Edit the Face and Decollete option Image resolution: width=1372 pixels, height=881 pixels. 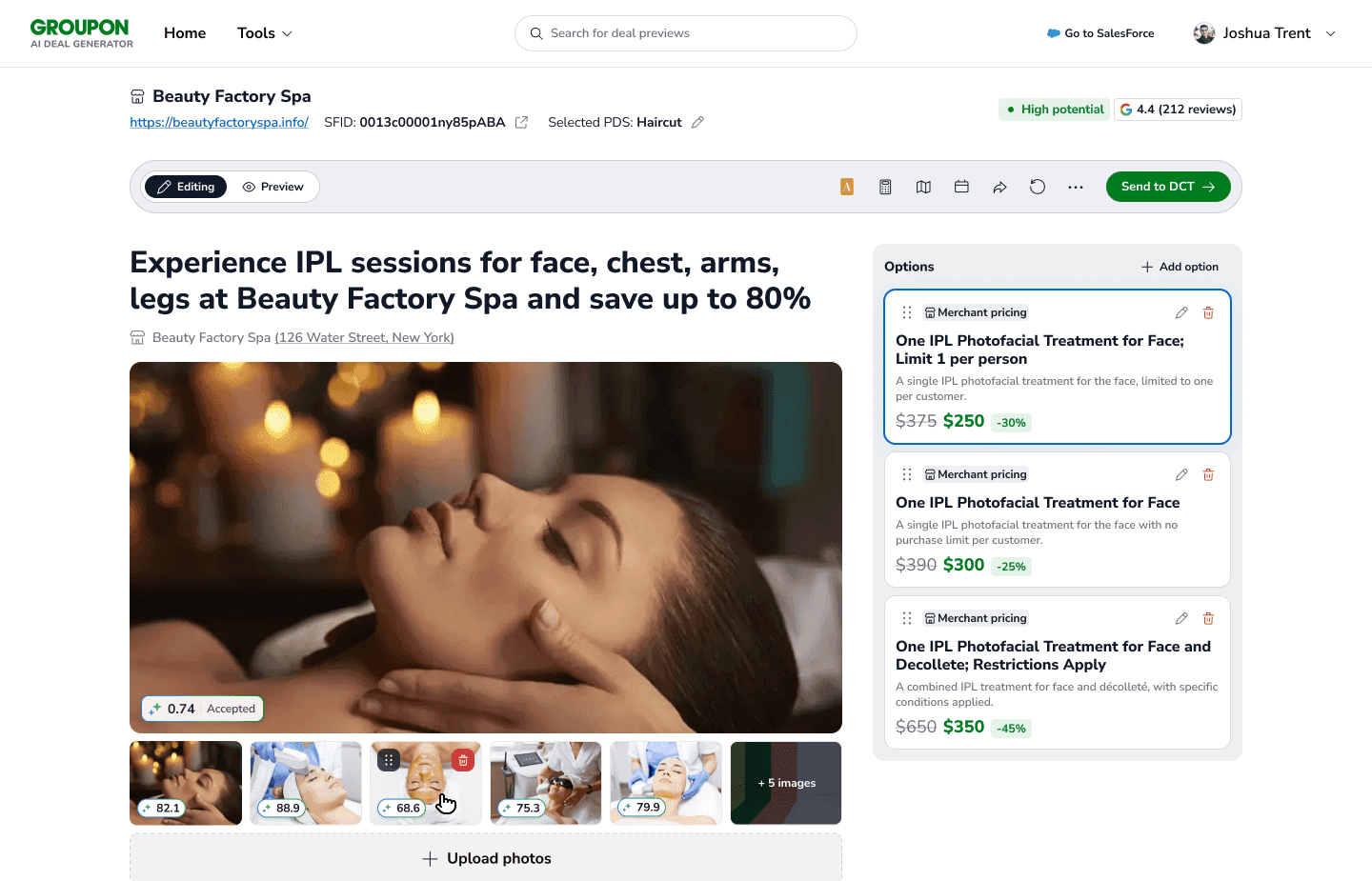[x=1181, y=618]
